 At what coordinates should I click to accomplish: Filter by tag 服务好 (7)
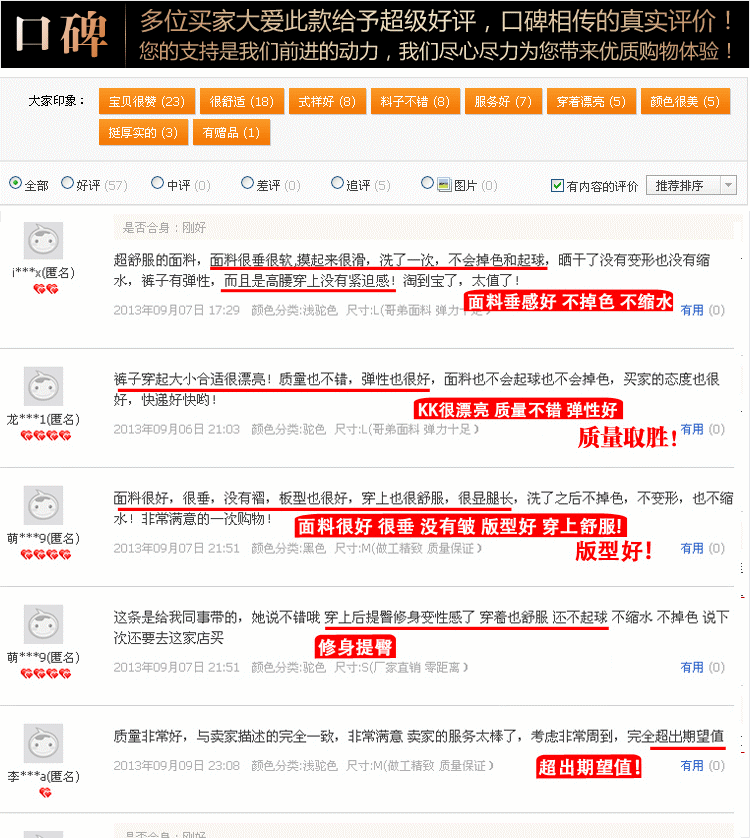pyautogui.click(x=503, y=102)
